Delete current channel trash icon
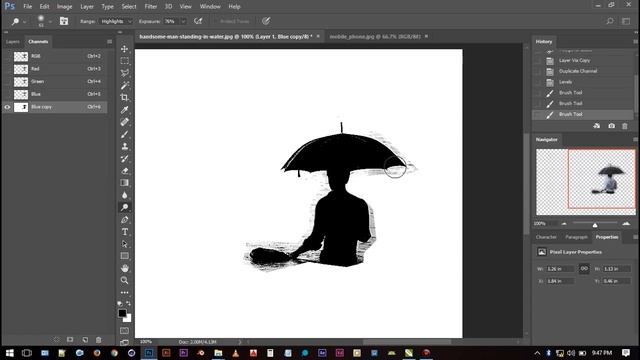Viewport: 640px width, 360px height. tap(98, 340)
